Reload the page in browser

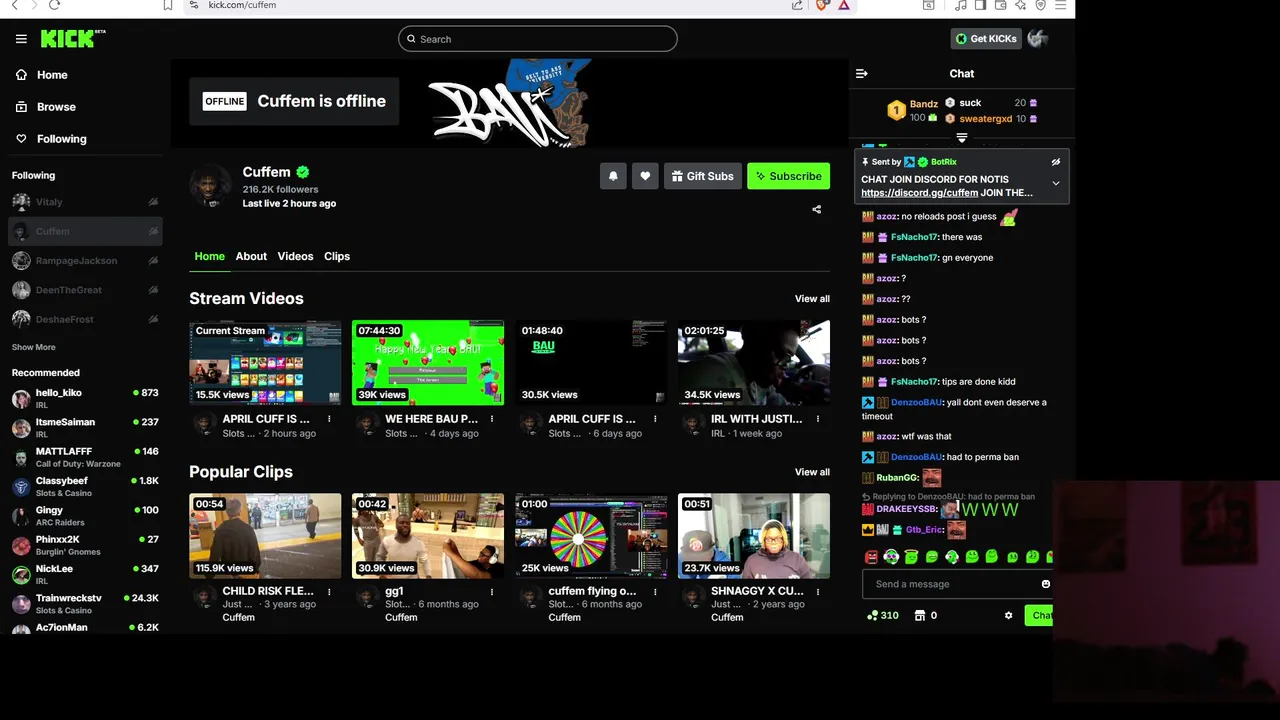[54, 5]
